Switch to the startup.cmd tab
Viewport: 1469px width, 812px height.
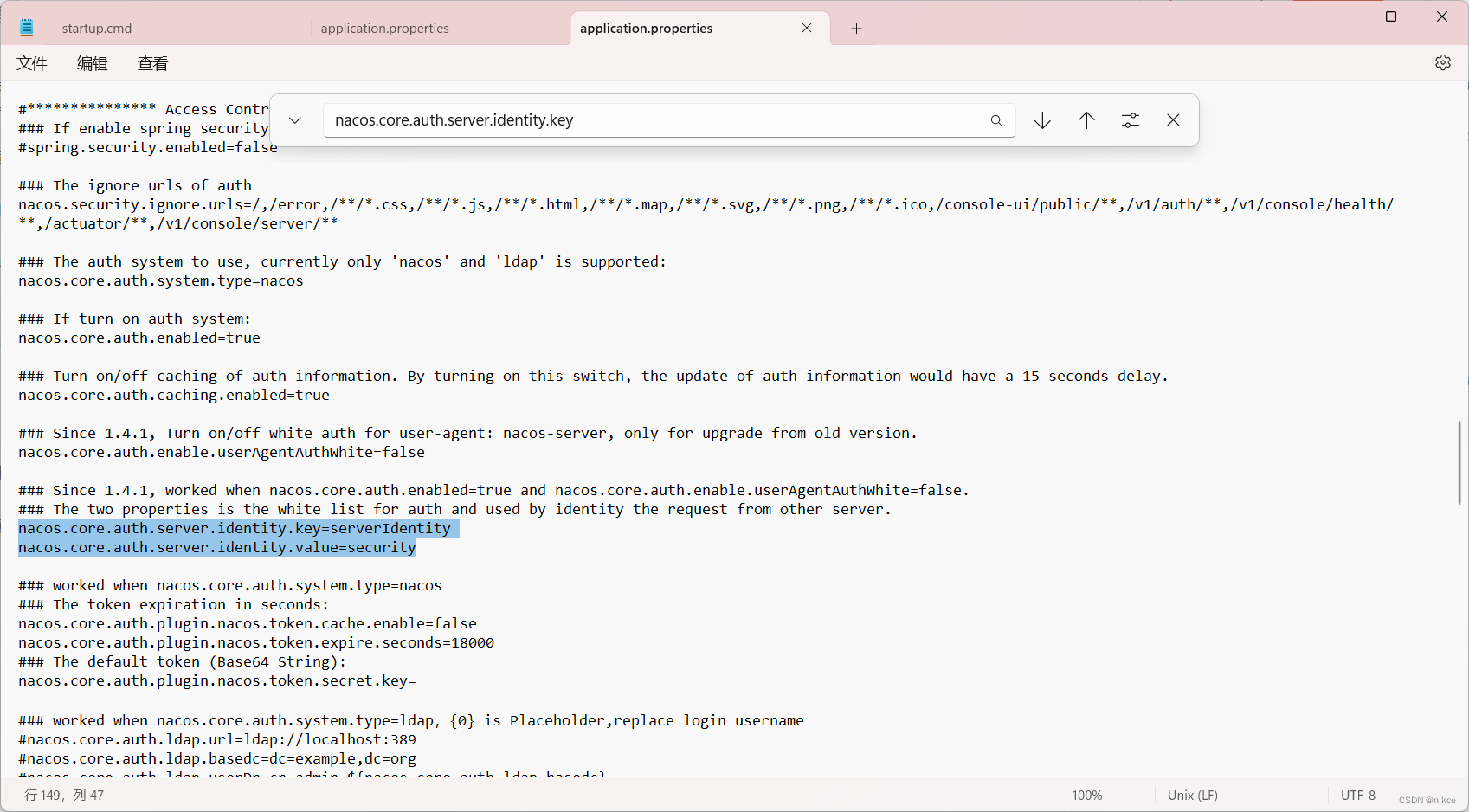tap(96, 28)
